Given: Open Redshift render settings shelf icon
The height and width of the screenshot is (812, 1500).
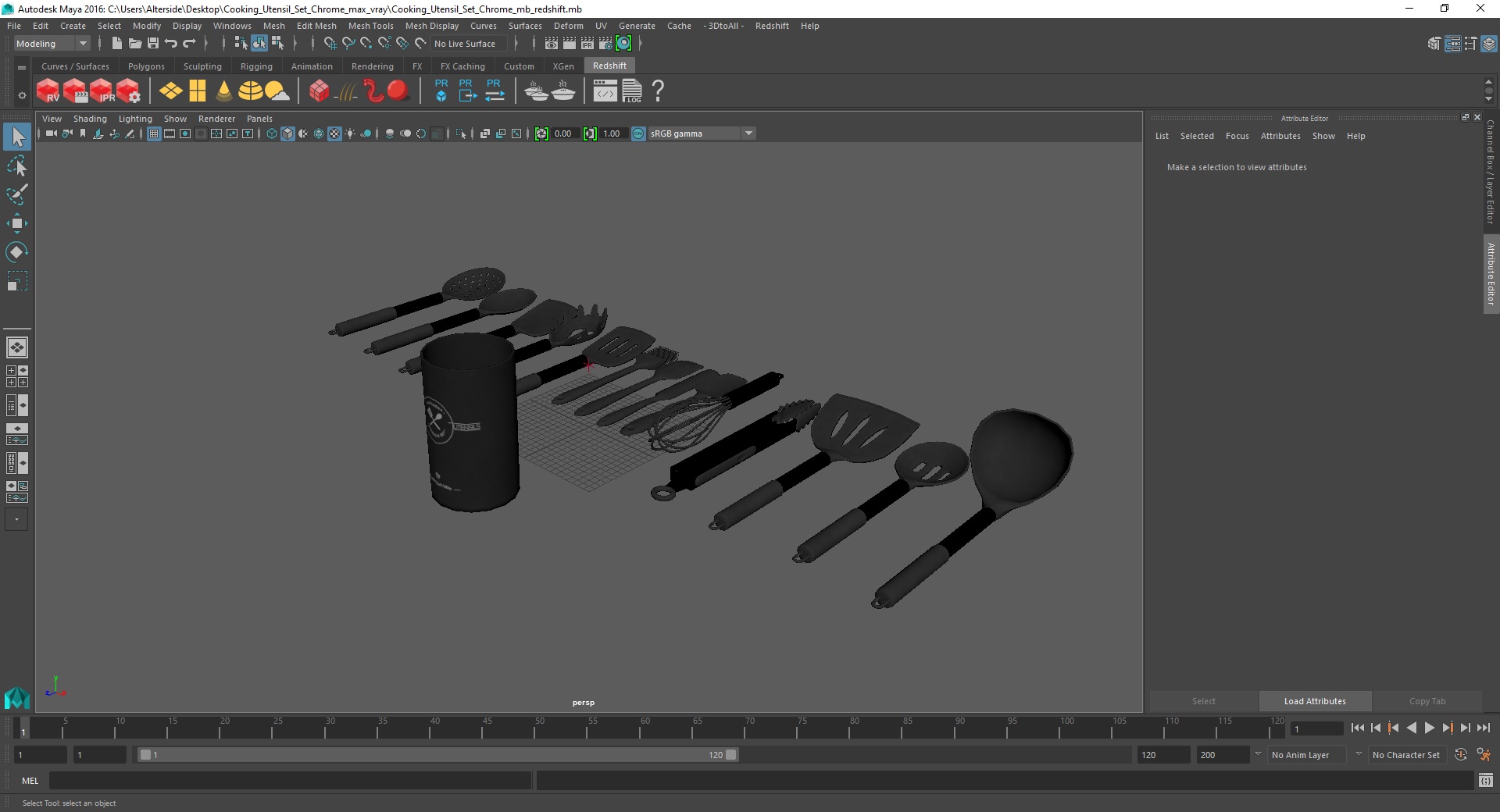Looking at the screenshot, I should pos(129,91).
